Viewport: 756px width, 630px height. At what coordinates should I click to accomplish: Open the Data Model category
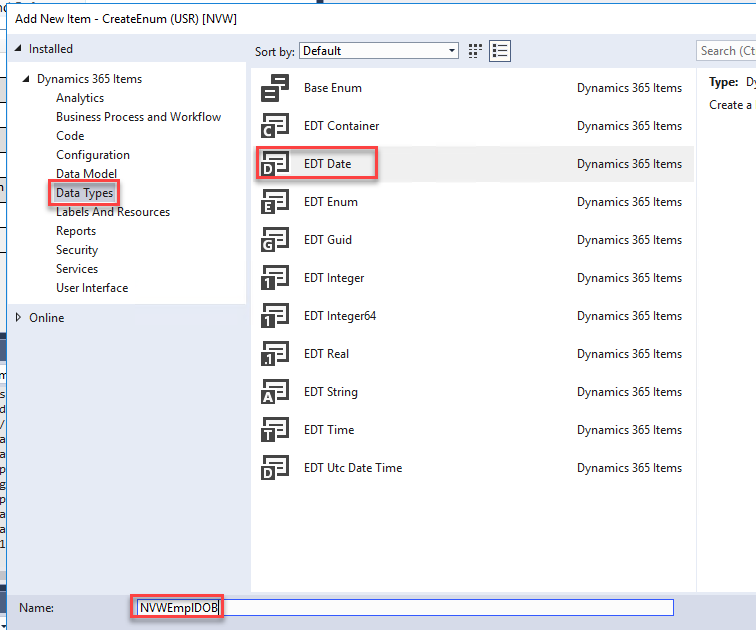click(x=86, y=174)
